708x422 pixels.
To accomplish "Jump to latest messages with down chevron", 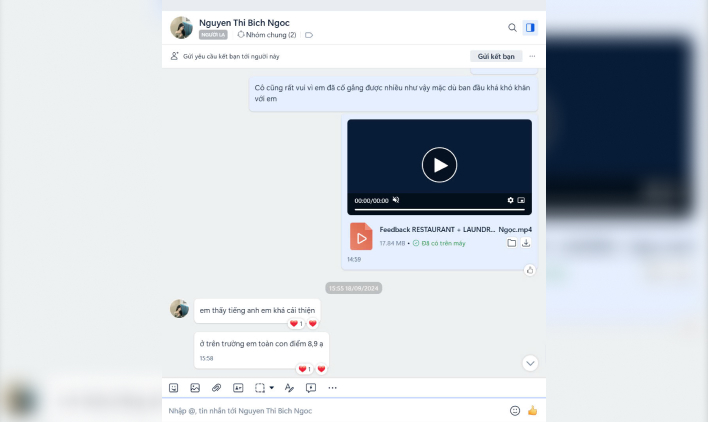I will pos(530,363).
